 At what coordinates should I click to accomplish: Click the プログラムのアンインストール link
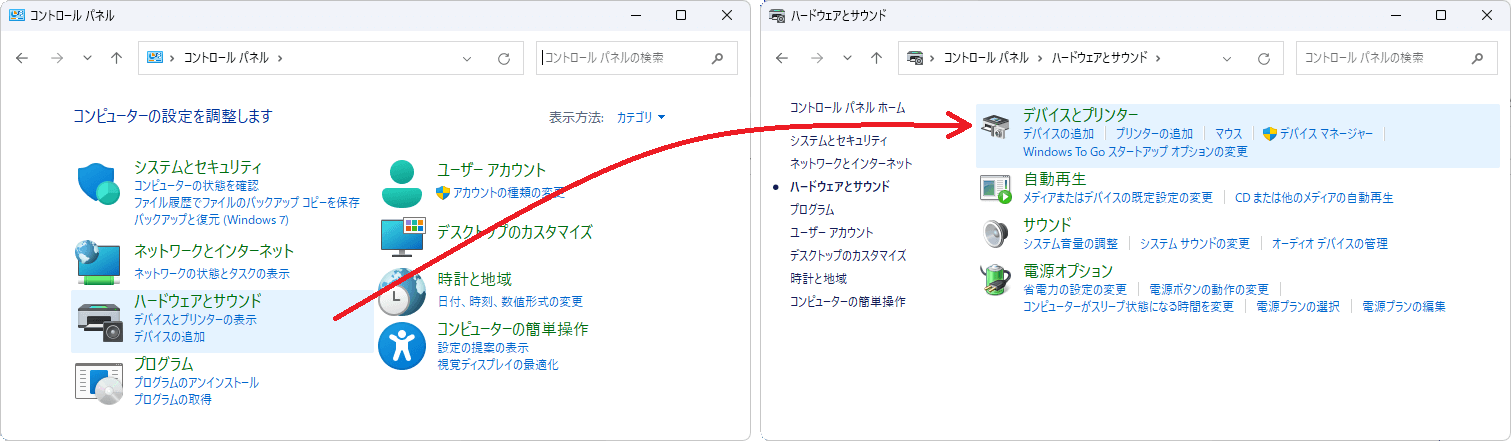[x=196, y=382]
